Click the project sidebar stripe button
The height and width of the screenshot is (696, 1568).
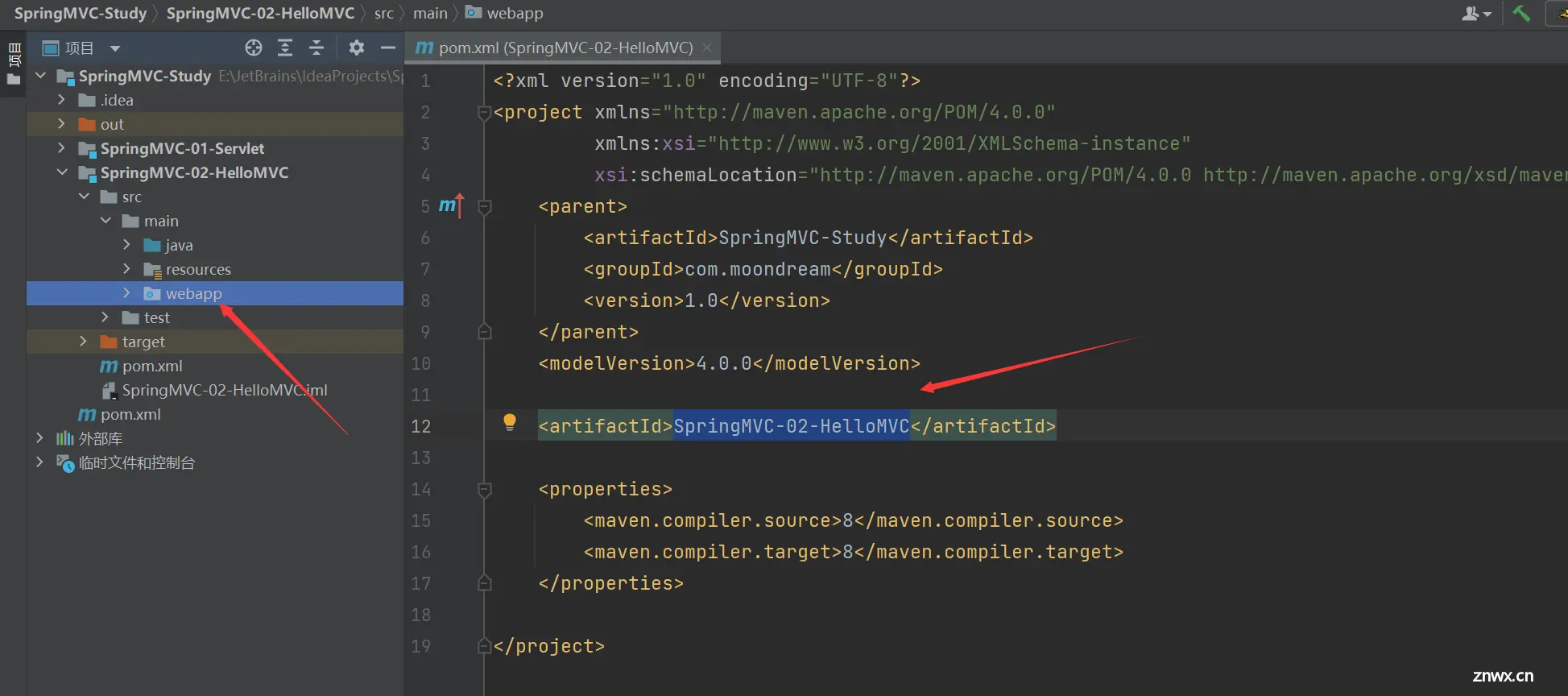[x=14, y=64]
